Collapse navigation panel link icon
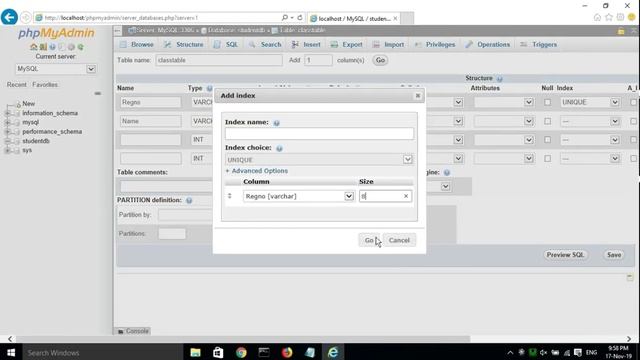Screen dimensions: 640x360 [98, 93]
